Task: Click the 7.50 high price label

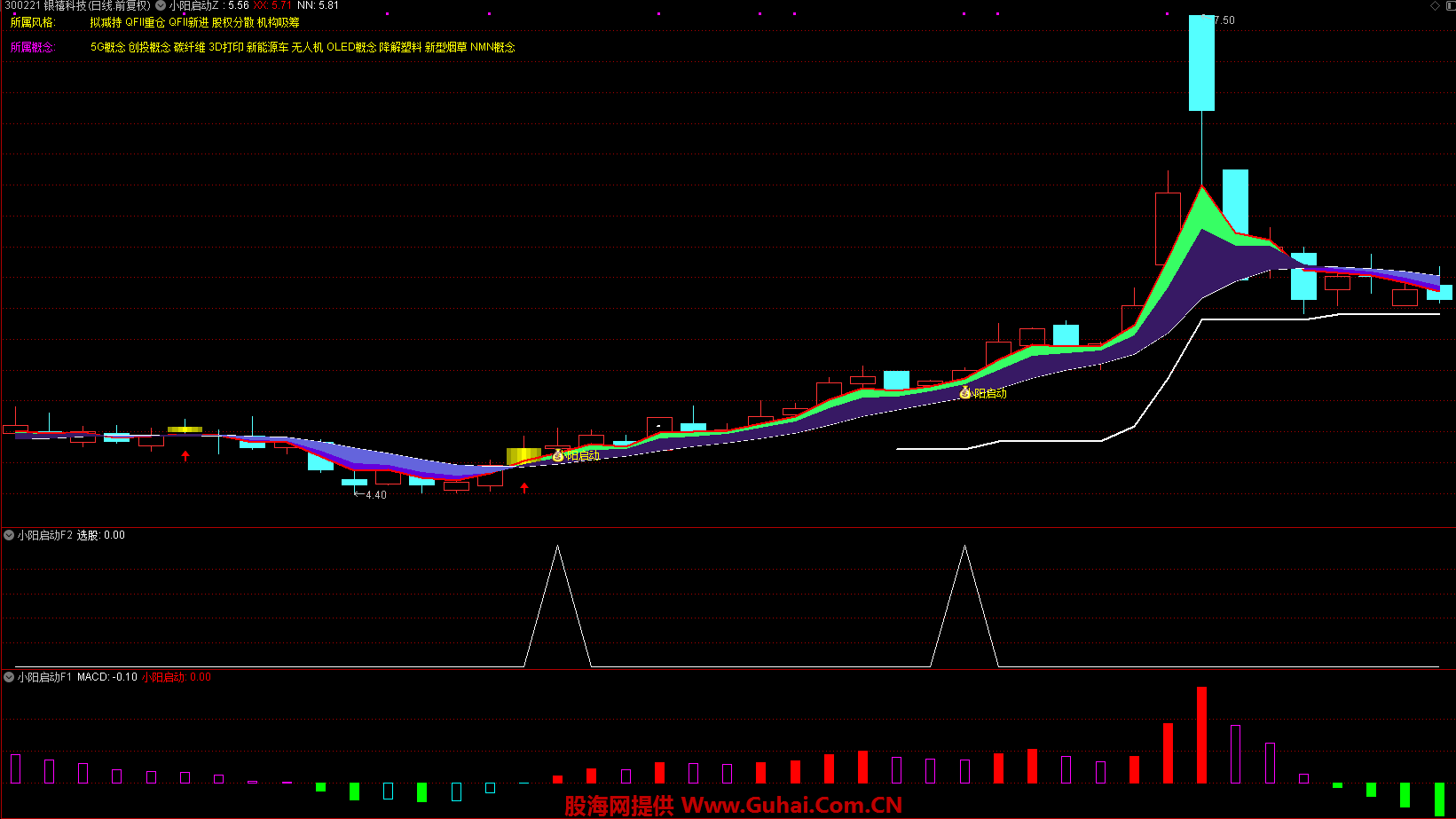Action: (x=1224, y=20)
